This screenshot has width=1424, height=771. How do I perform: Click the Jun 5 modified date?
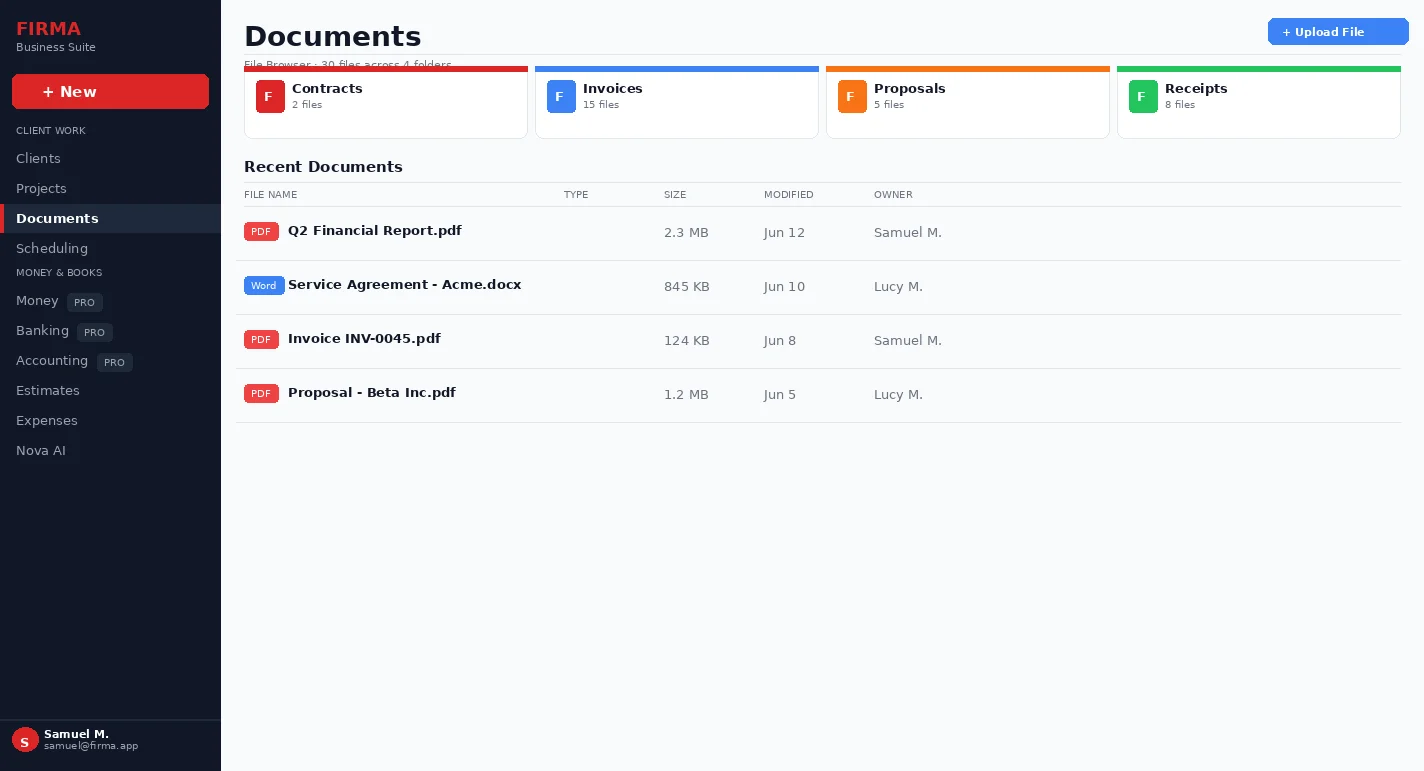pos(780,395)
